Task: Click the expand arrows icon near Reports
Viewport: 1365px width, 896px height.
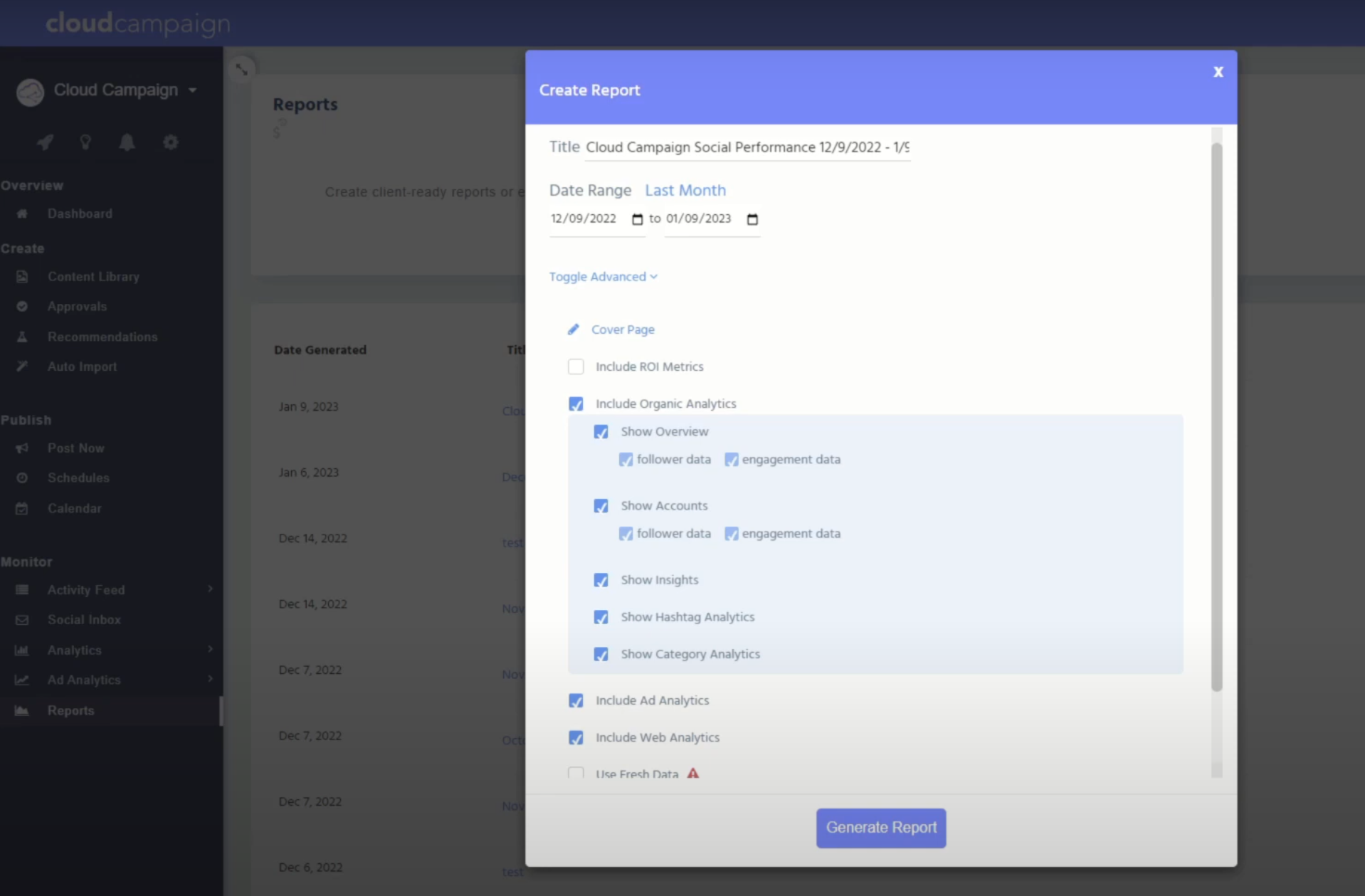Action: 242,70
